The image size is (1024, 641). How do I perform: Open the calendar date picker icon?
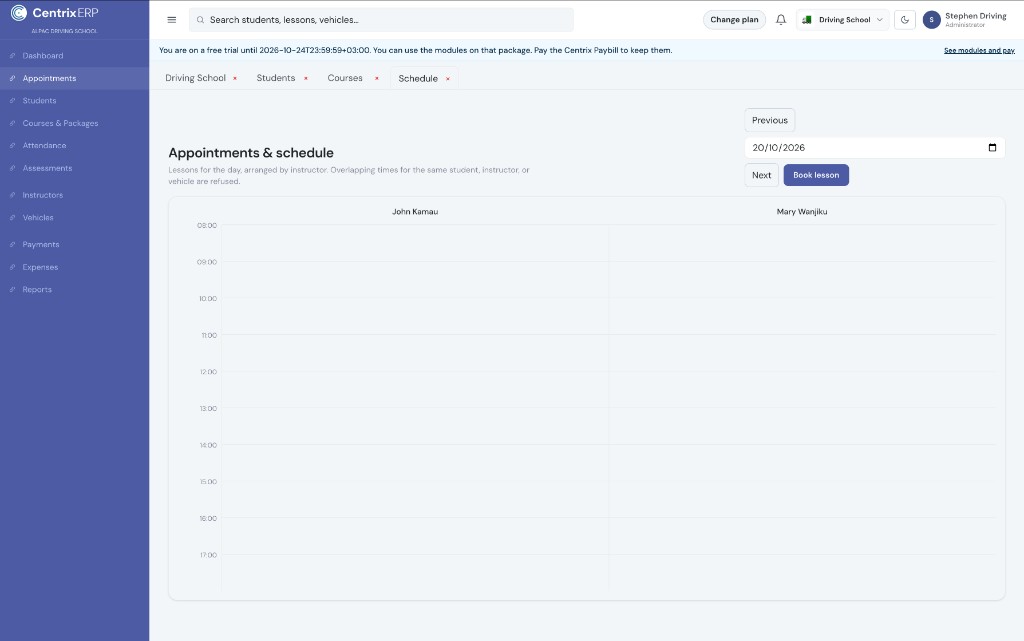click(x=992, y=148)
